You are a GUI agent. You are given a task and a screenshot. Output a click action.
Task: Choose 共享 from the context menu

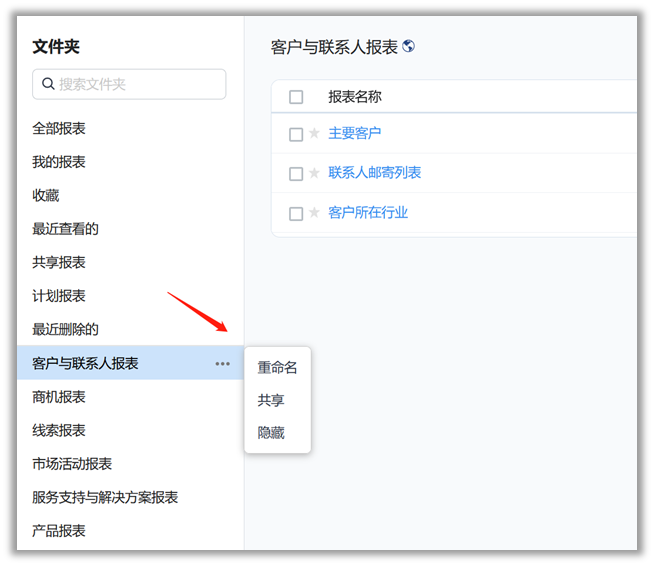271,400
